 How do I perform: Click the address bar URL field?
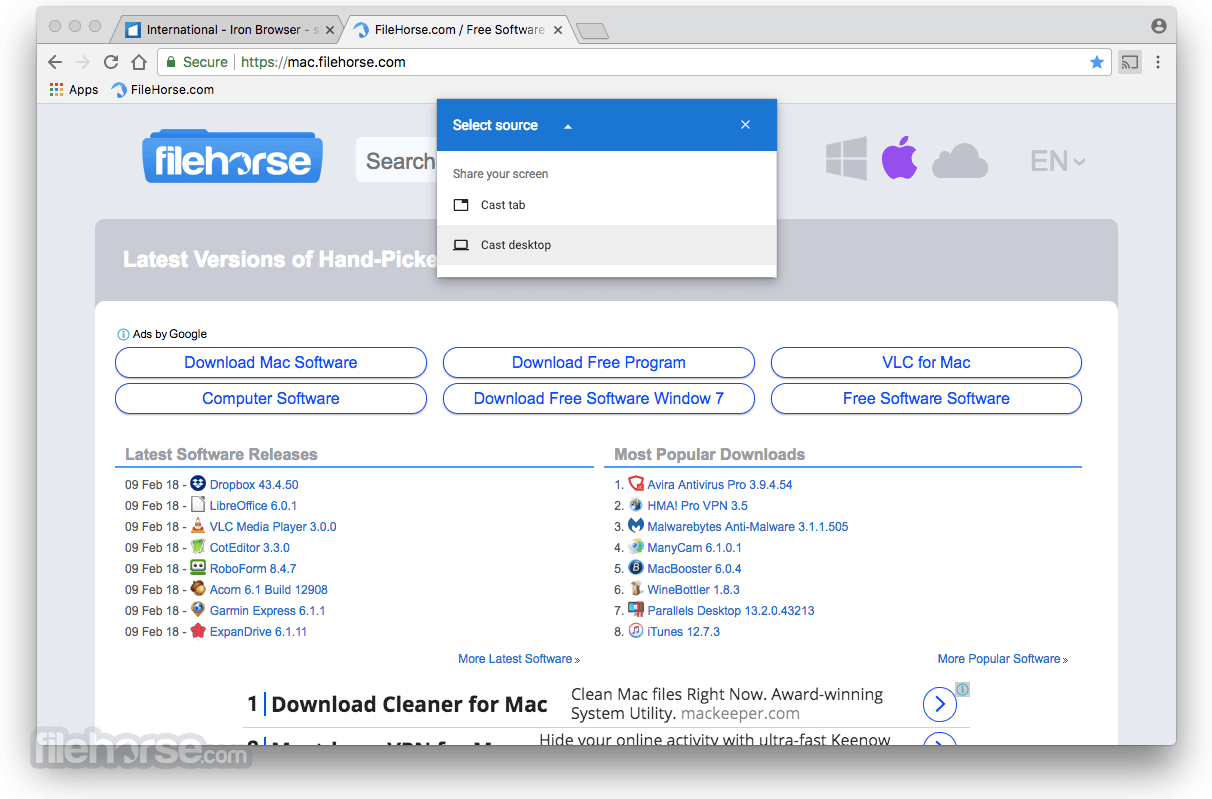[634, 62]
